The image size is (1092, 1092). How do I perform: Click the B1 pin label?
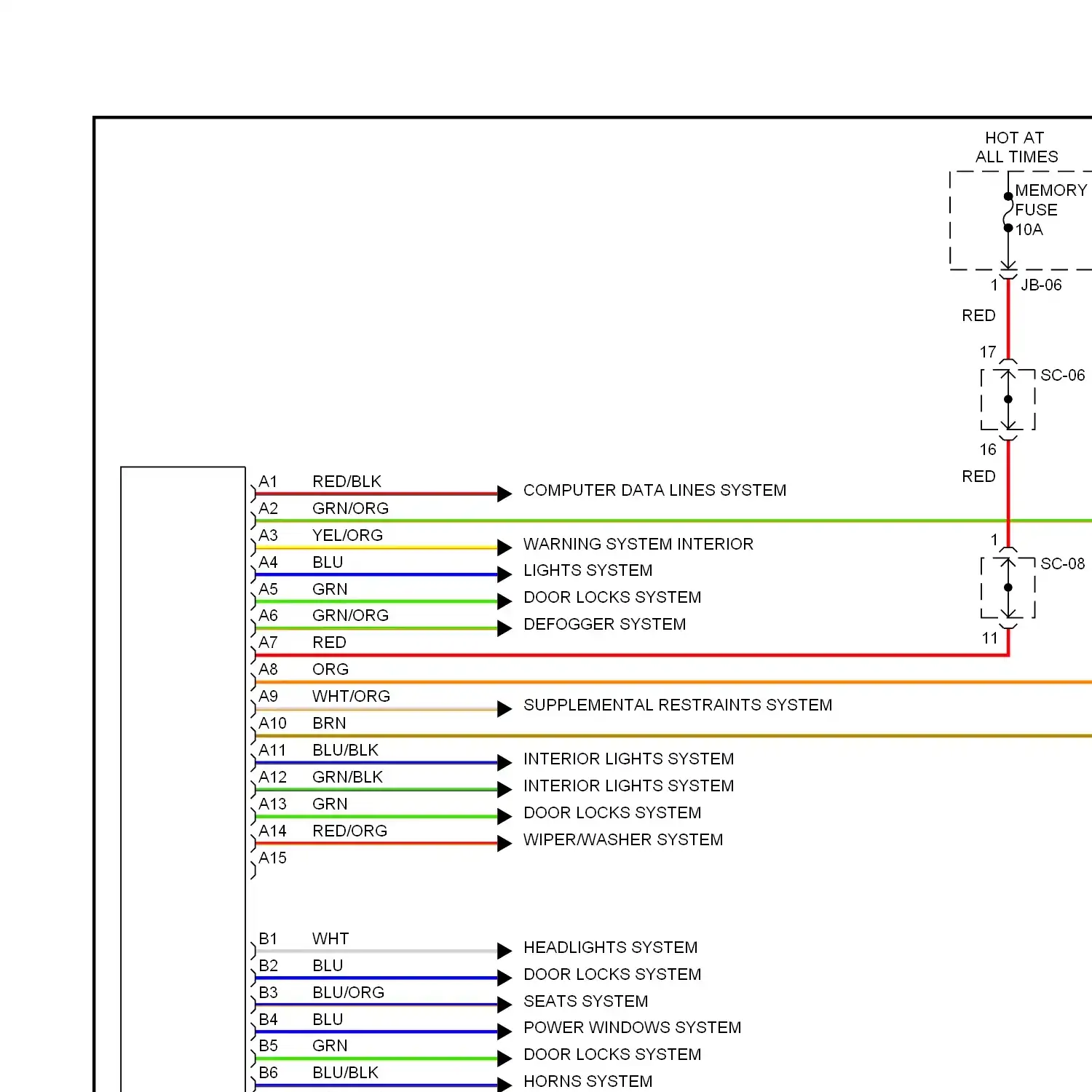click(x=268, y=938)
